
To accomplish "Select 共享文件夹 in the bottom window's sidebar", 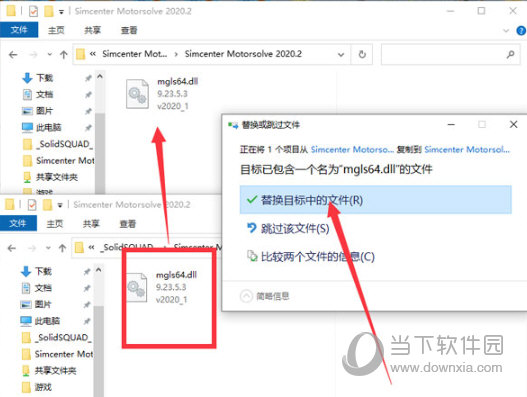I will click(48, 370).
